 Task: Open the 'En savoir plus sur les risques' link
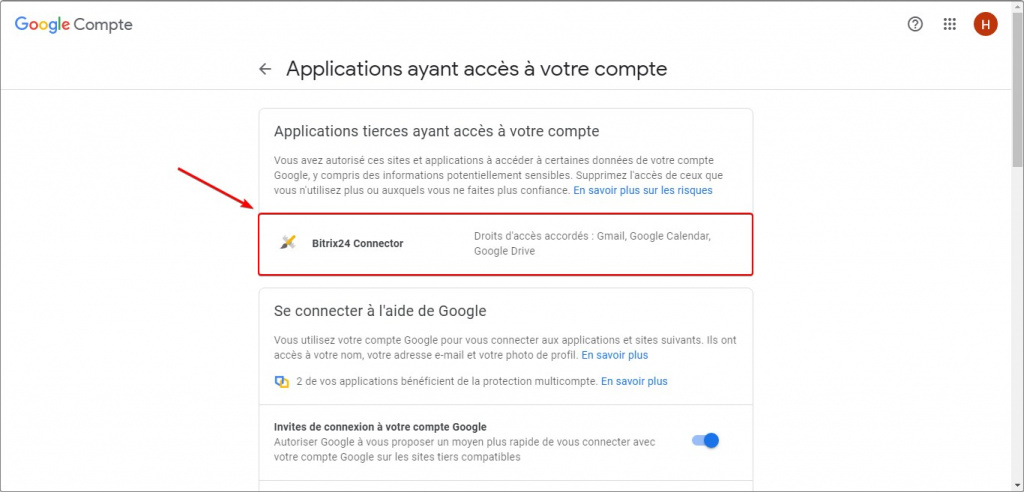[x=642, y=190]
